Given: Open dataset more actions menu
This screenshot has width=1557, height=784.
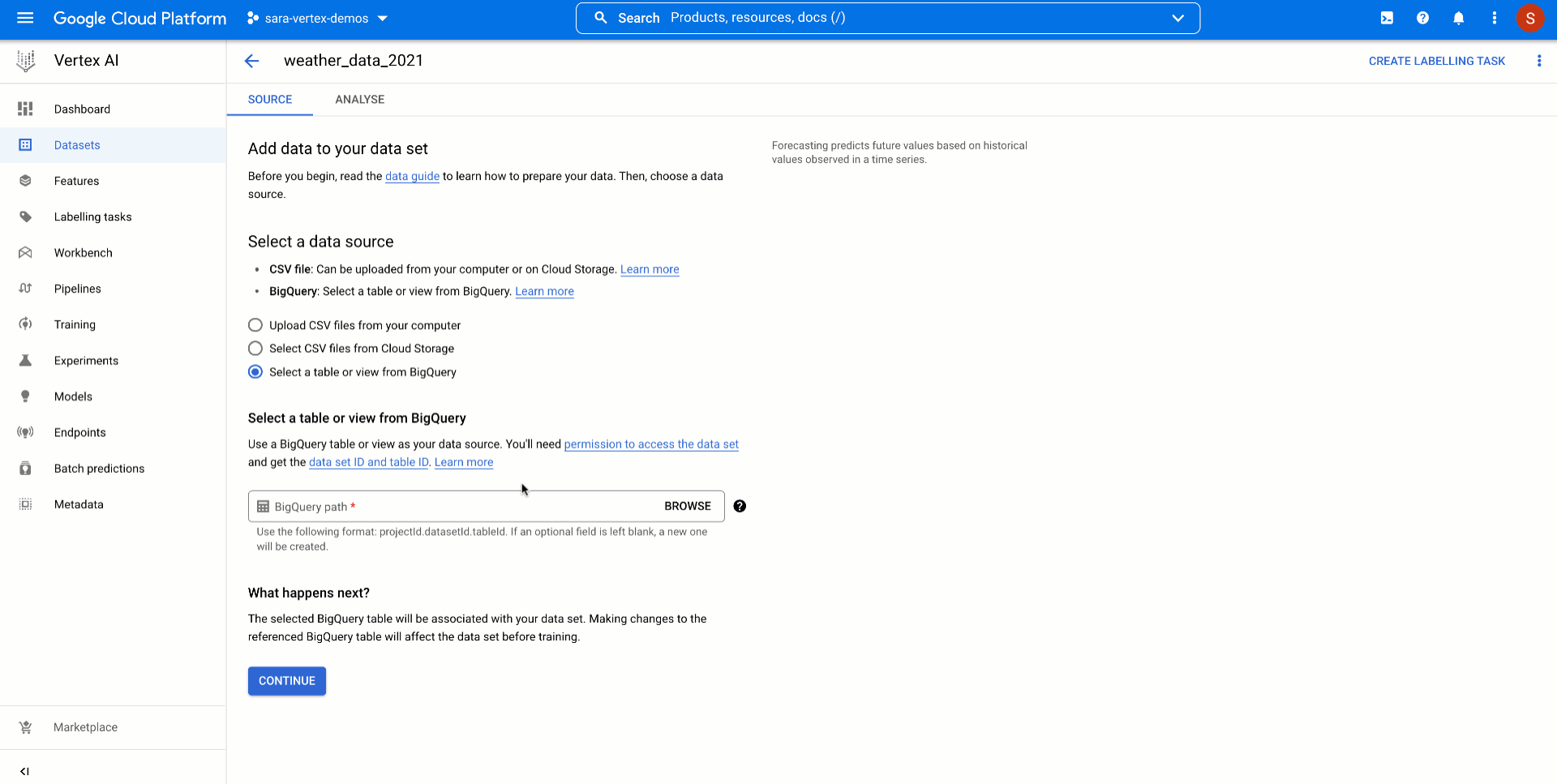Looking at the screenshot, I should 1538,61.
